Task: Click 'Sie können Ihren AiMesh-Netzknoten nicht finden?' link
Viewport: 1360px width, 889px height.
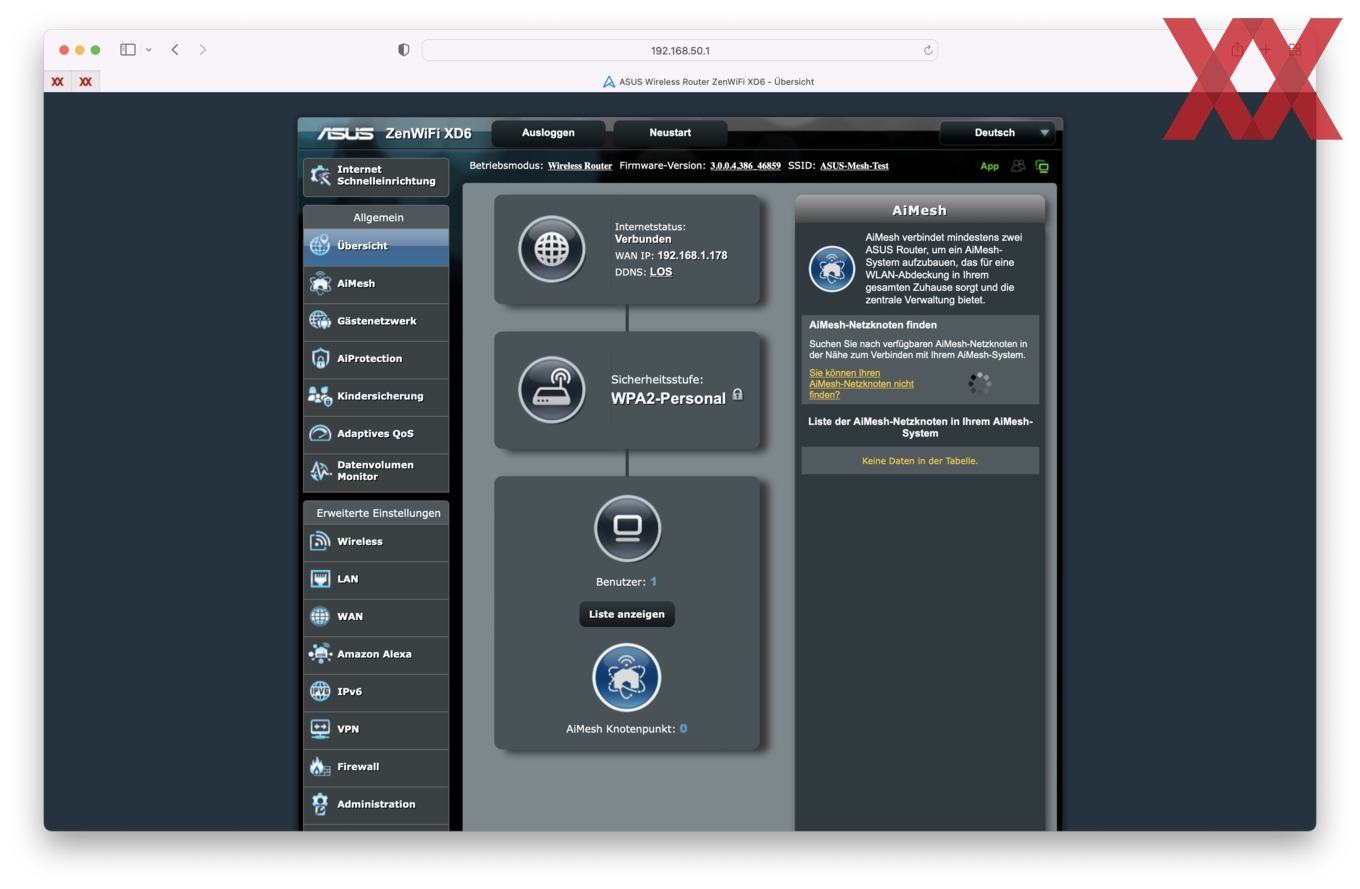Action: coord(861,384)
